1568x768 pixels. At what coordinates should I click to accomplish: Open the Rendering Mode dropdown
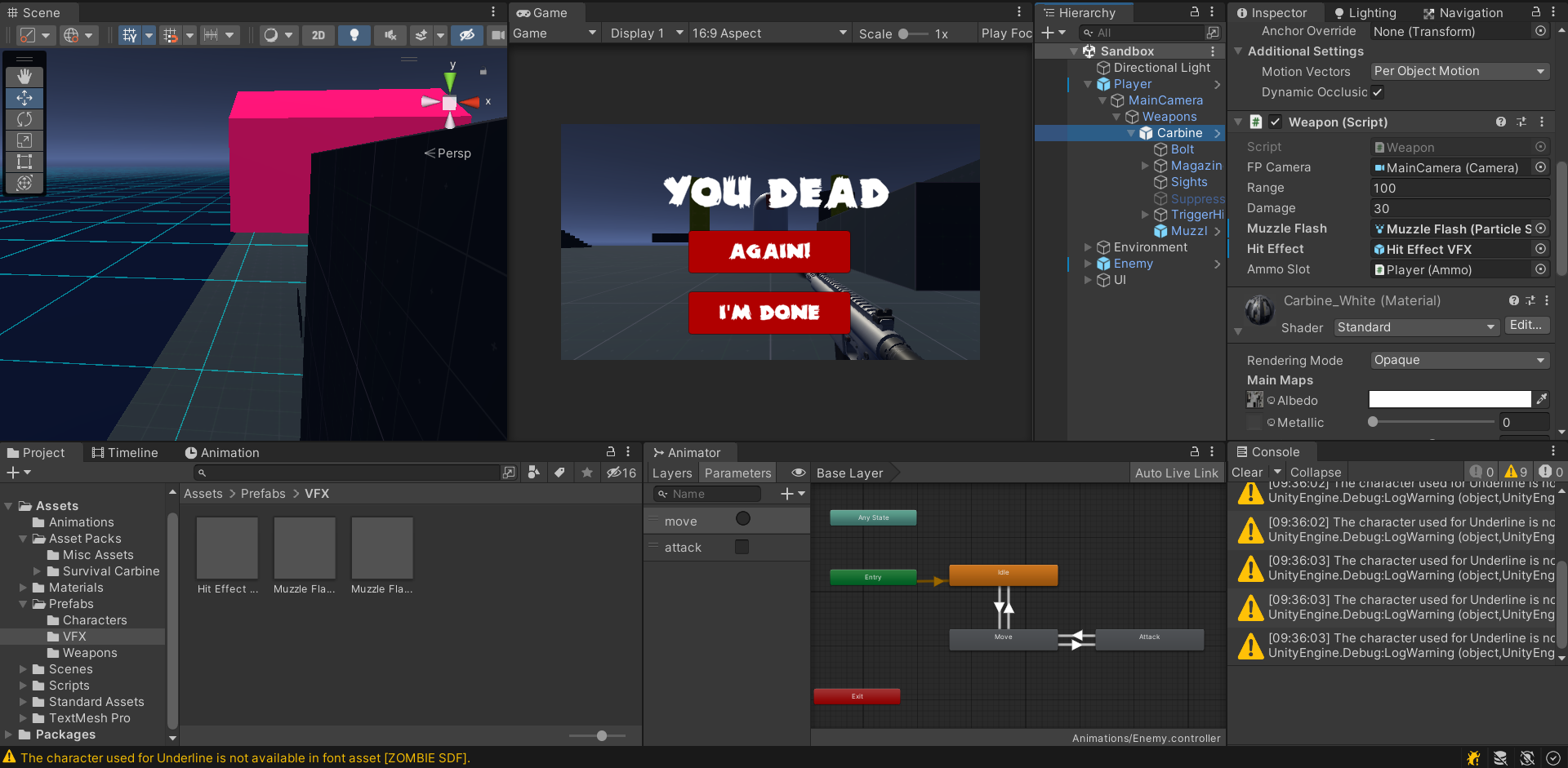[x=1459, y=360]
